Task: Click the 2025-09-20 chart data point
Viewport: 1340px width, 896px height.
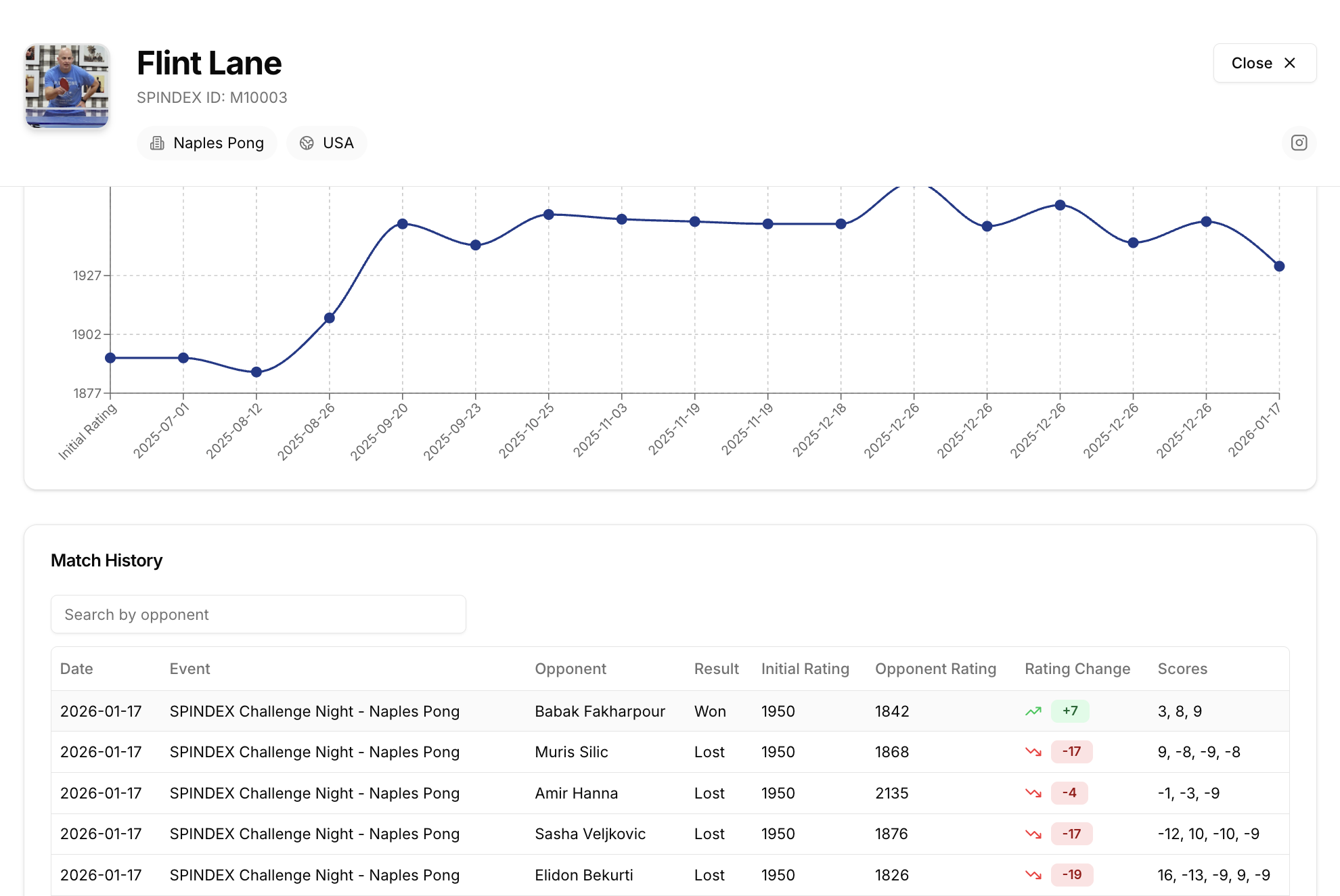Action: 403,224
